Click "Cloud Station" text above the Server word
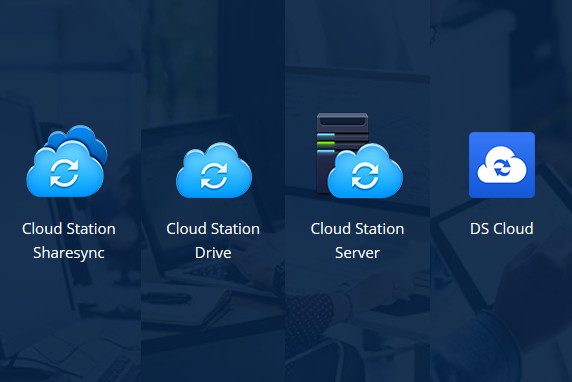This screenshot has width=572, height=382. point(358,229)
